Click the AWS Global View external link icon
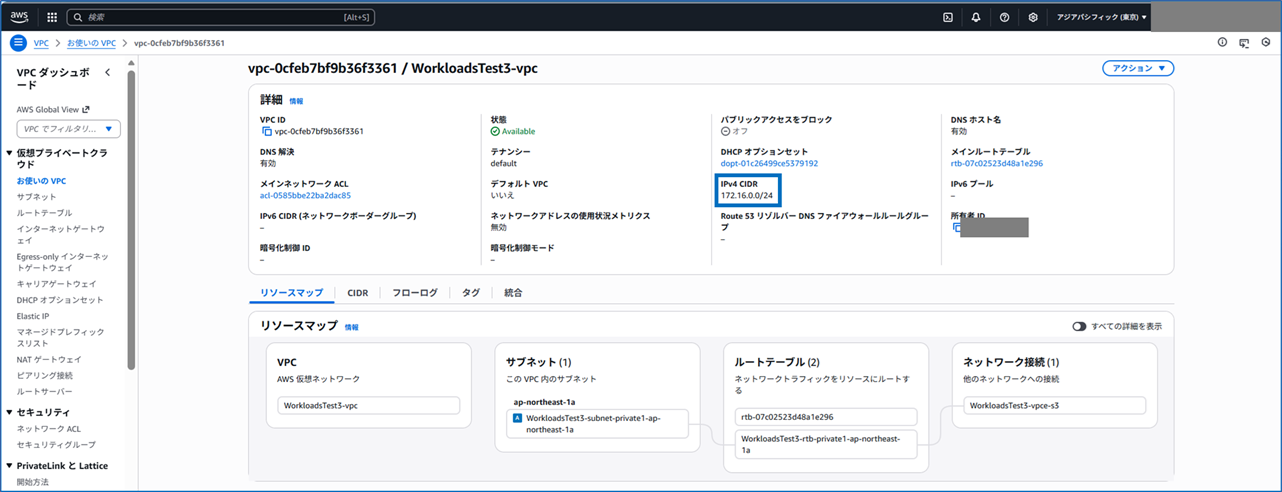 coord(86,110)
